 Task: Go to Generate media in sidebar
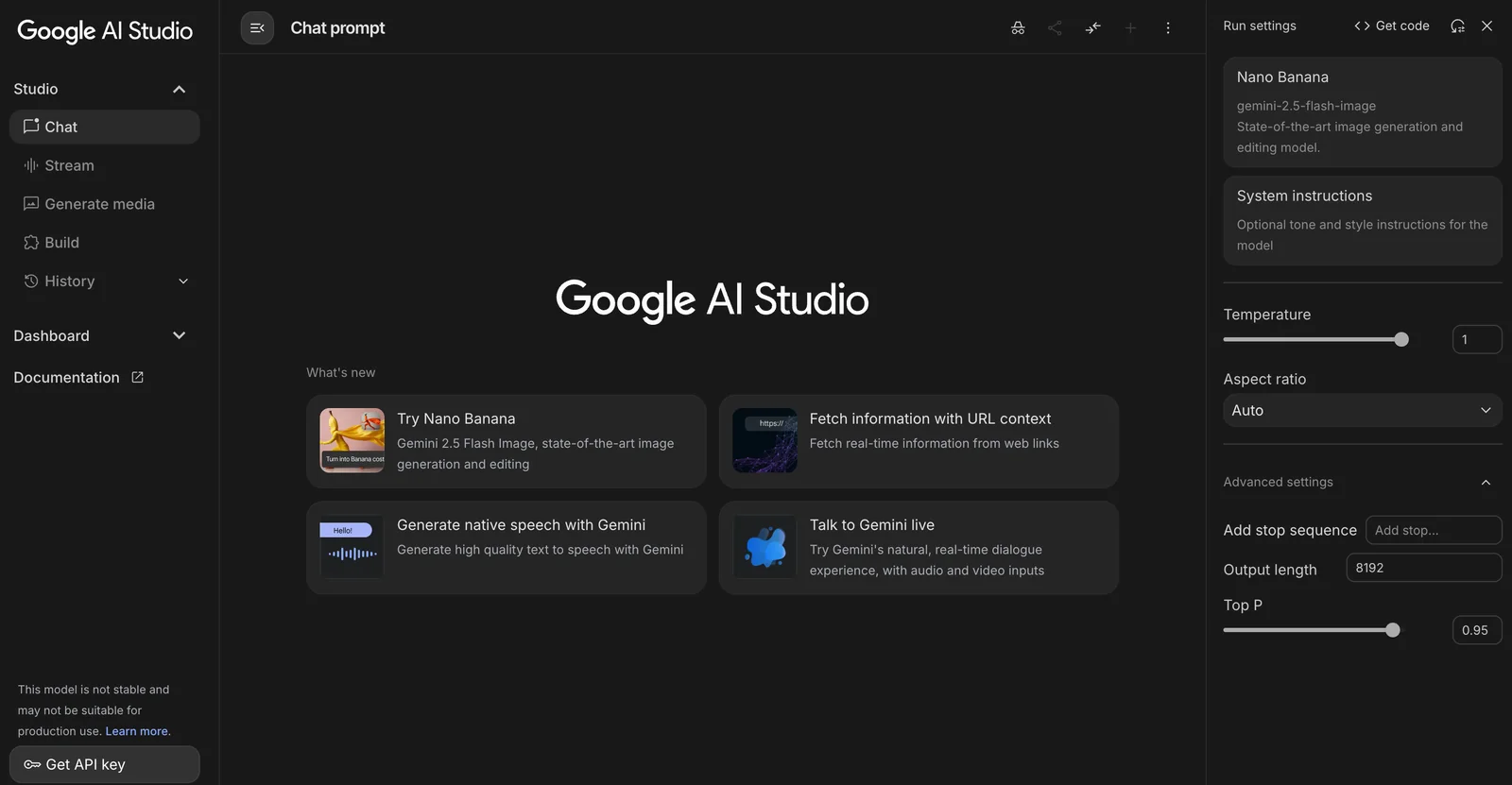99,205
